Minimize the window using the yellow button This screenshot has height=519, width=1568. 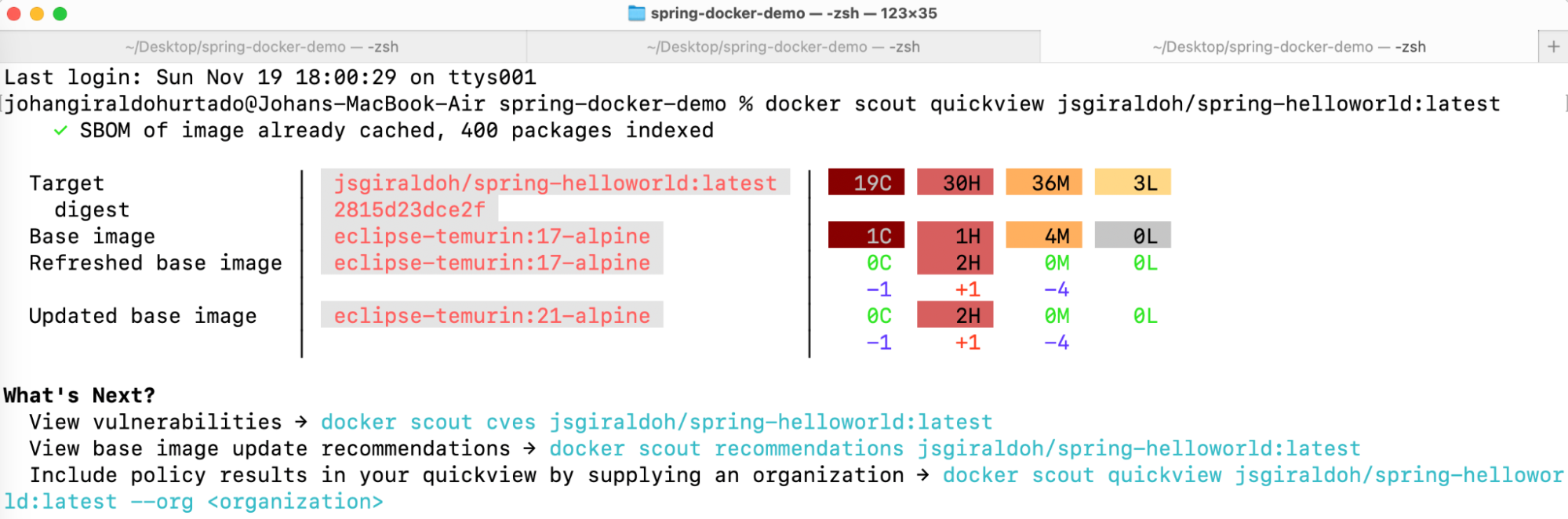tap(37, 13)
